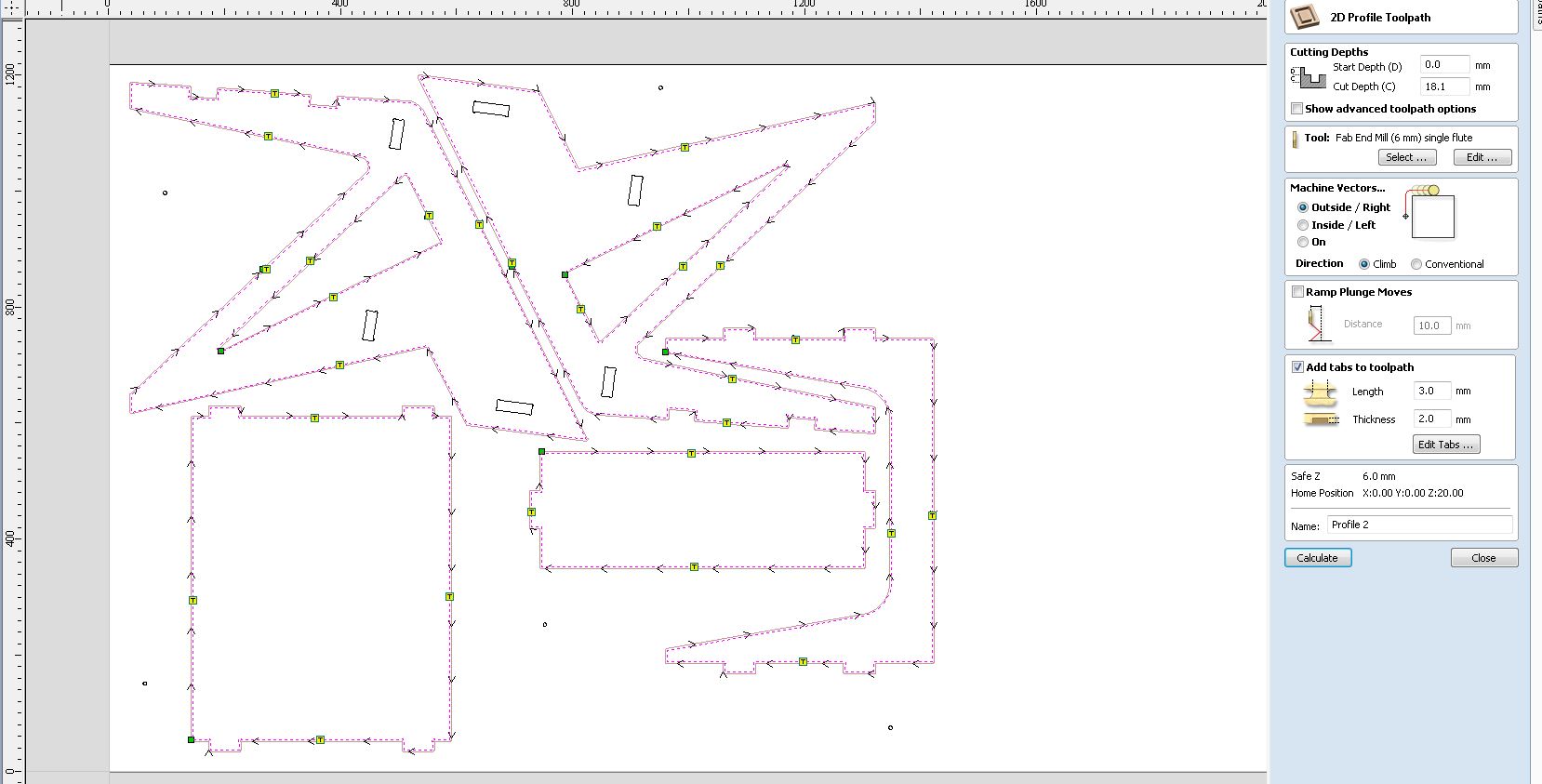The height and width of the screenshot is (784, 1542).
Task: Choose Climb cut direction
Action: pos(1364,264)
